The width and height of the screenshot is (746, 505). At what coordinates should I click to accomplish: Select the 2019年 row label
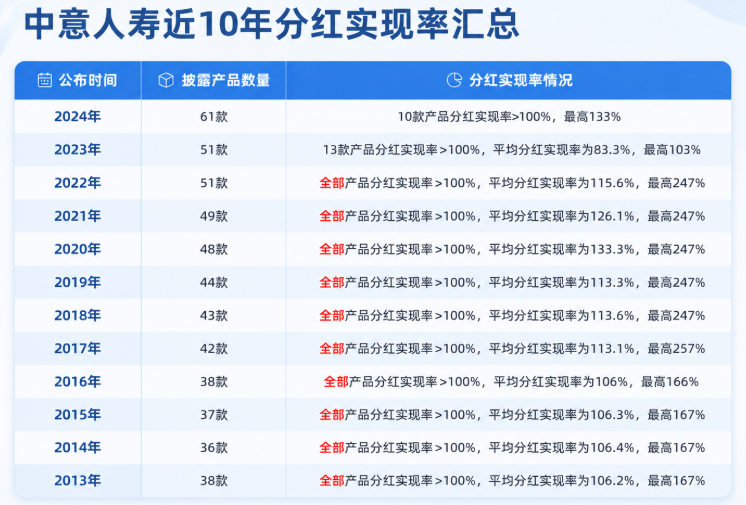[78, 282]
